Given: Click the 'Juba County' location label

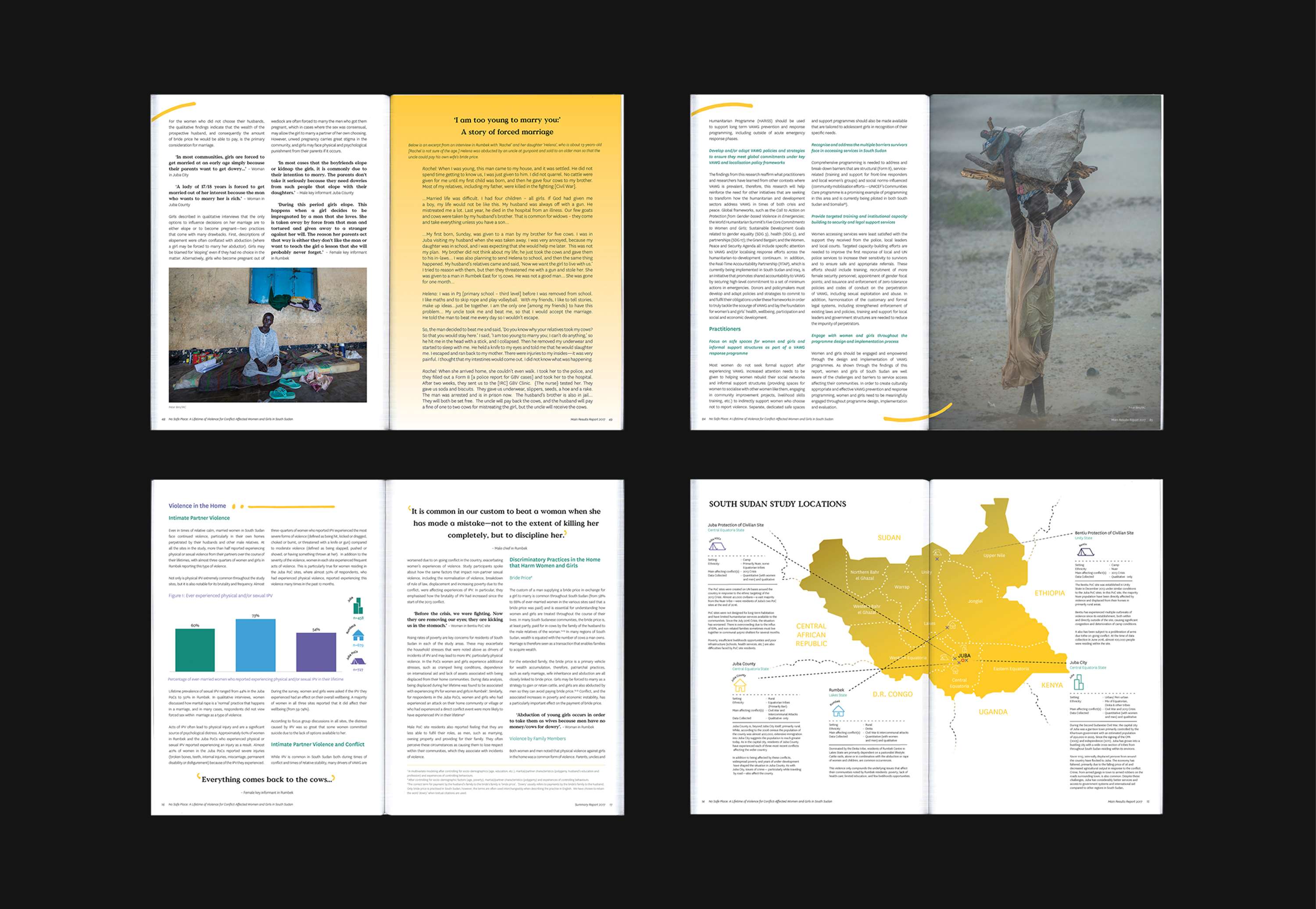Looking at the screenshot, I should [744, 664].
